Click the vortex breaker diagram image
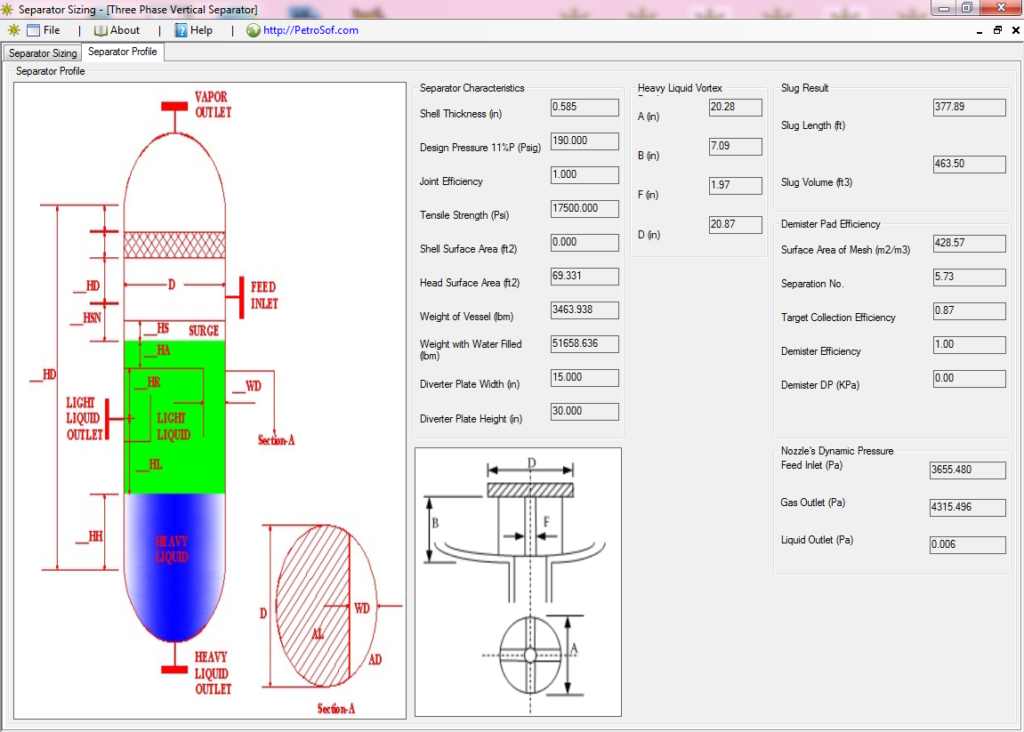This screenshot has width=1024, height=732. tap(517, 580)
